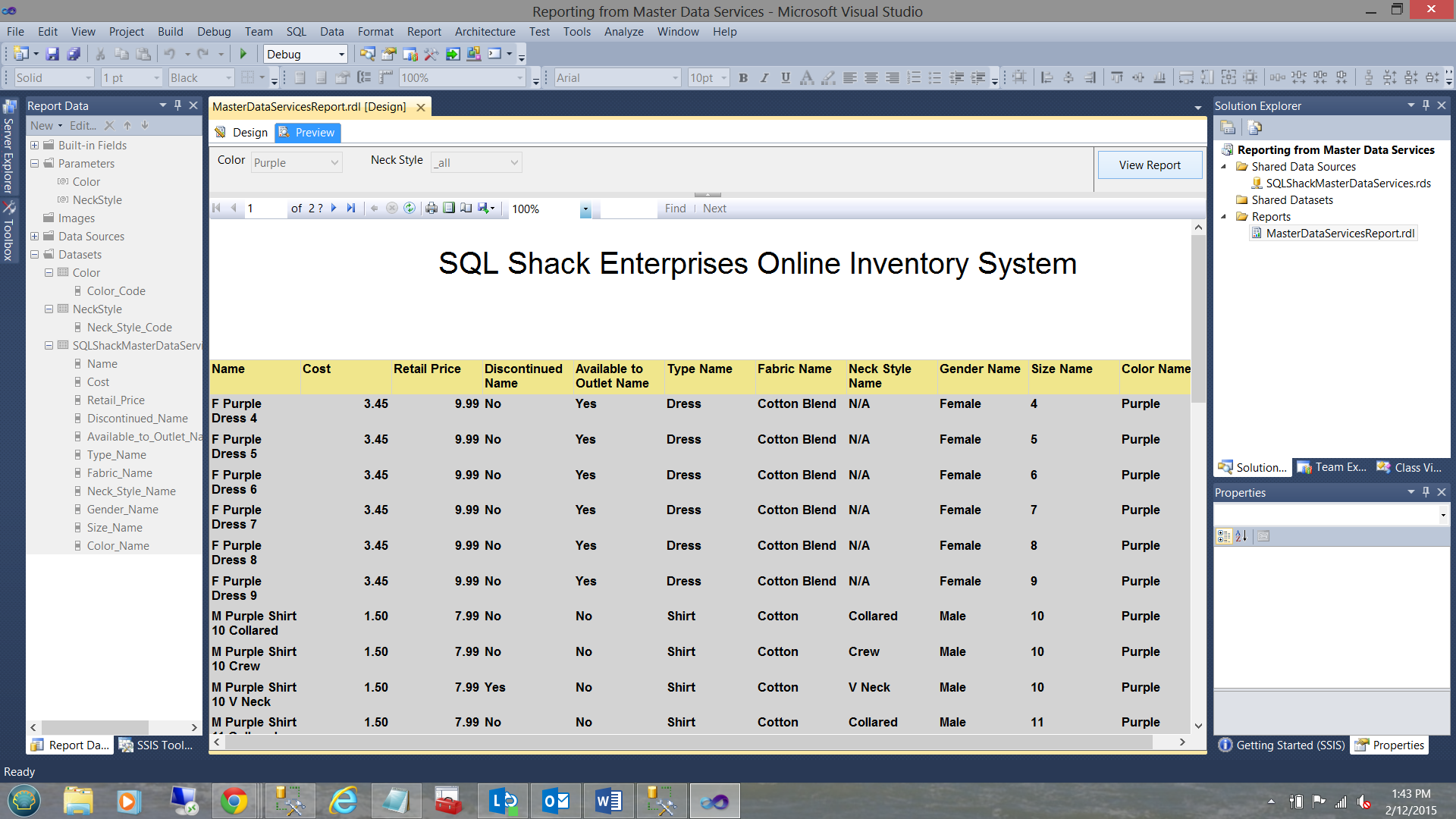The width and height of the screenshot is (1456, 819).
Task: Click the View Report button
Action: pyautogui.click(x=1149, y=165)
